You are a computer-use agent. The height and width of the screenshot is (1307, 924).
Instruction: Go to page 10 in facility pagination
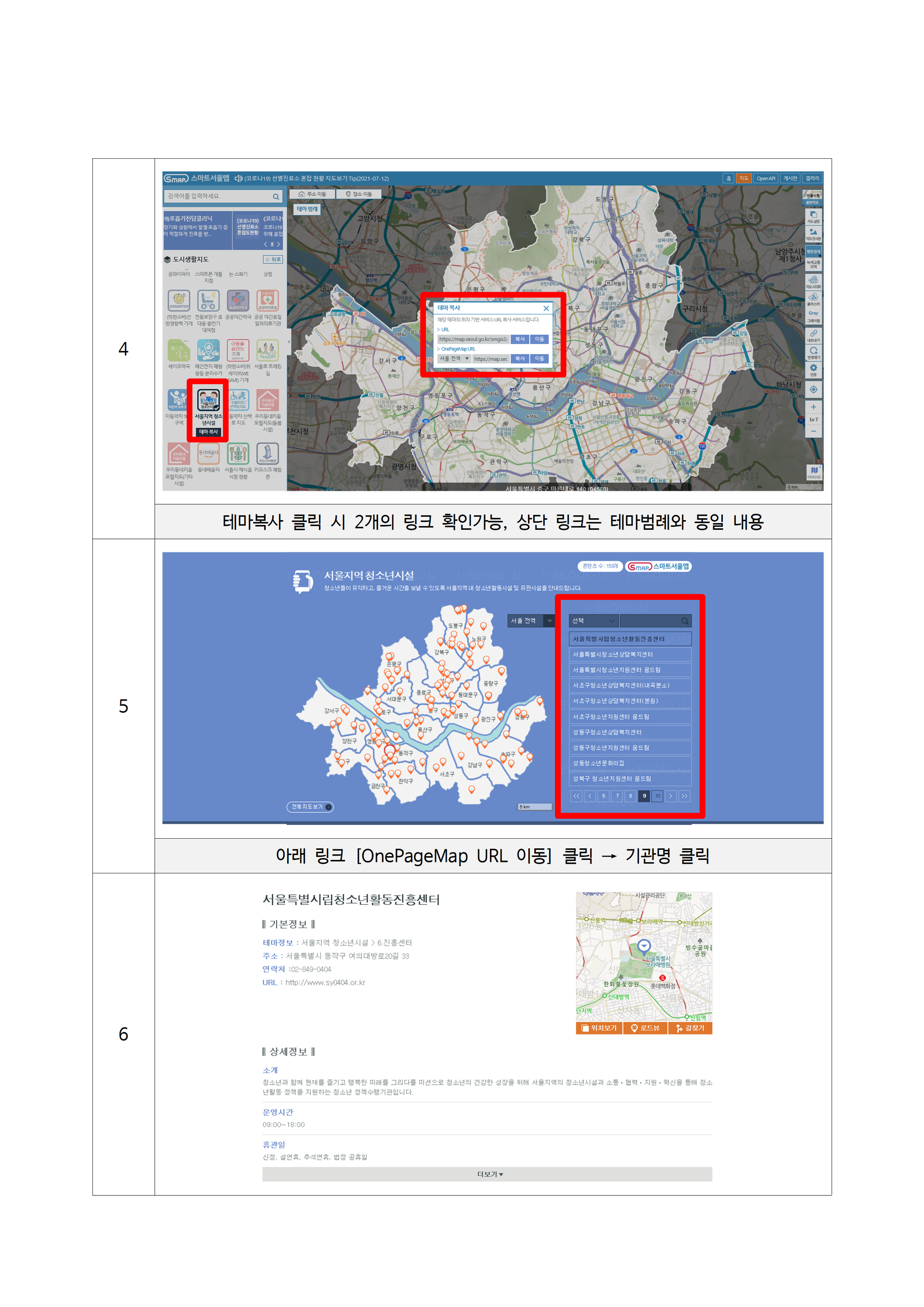click(x=657, y=796)
